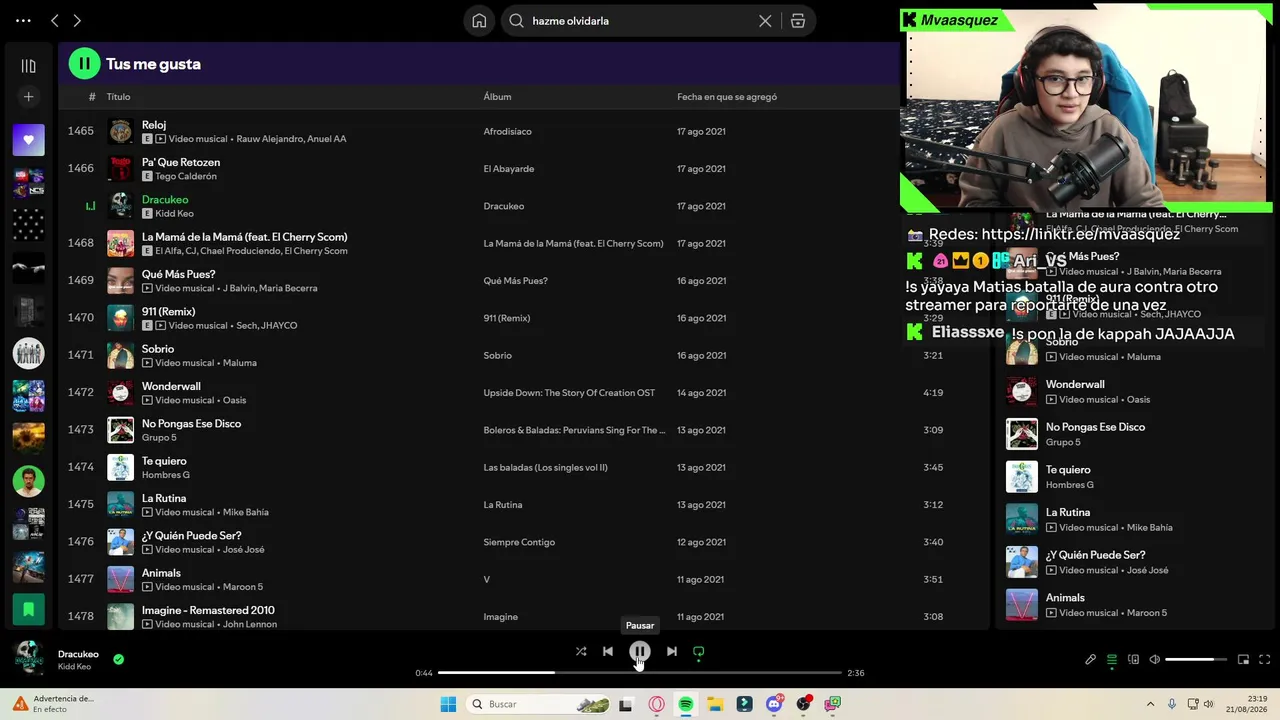Open the green bookmark Your Episodes item
The height and width of the screenshot is (720, 1280).
click(x=29, y=609)
